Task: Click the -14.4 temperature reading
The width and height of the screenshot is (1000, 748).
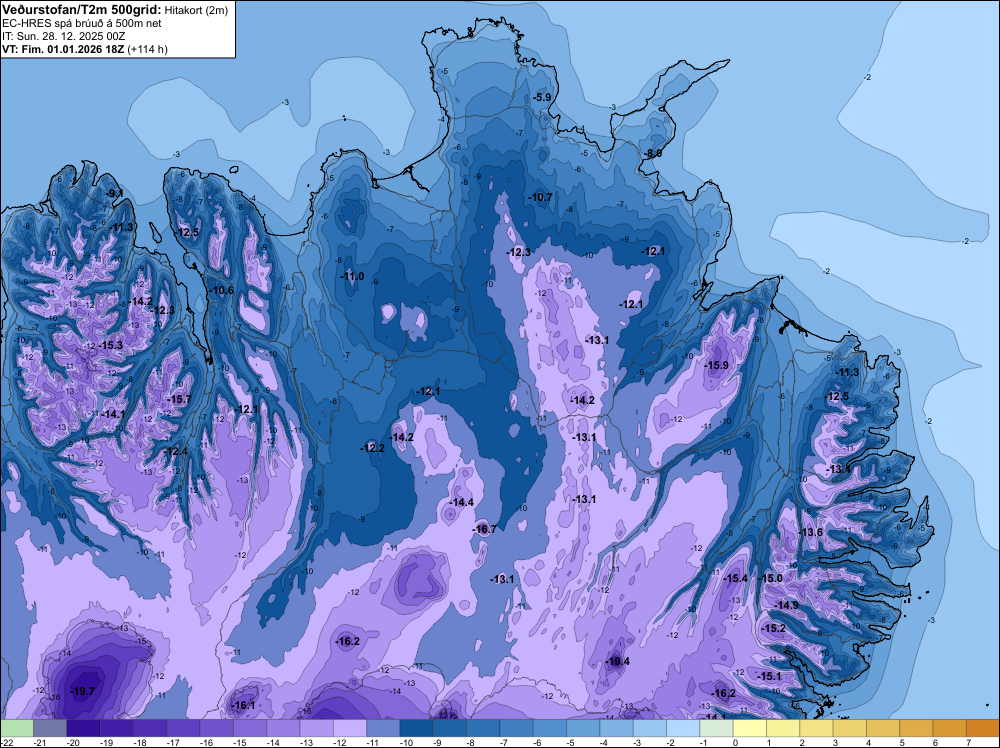Action: (x=461, y=502)
